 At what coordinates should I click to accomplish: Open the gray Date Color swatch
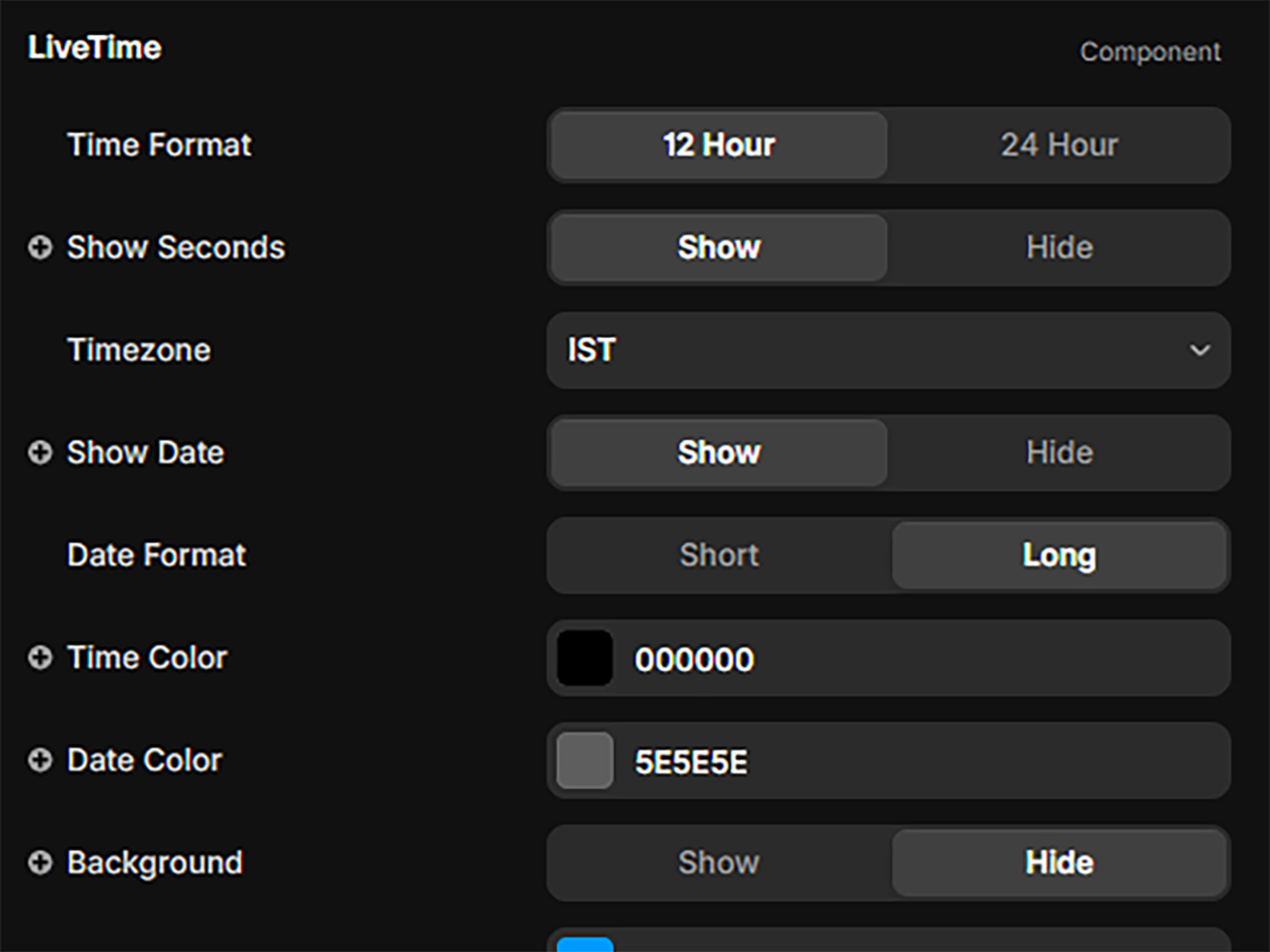click(x=585, y=761)
